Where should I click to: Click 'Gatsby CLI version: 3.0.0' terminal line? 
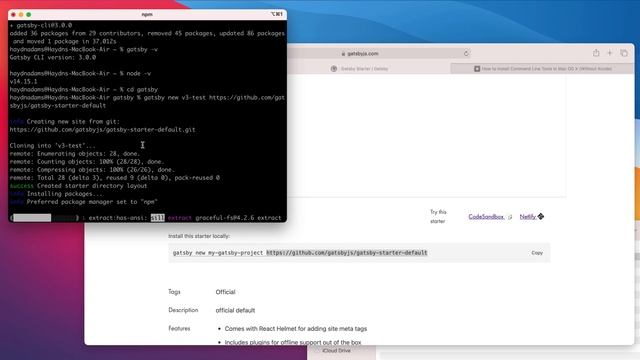click(53, 58)
